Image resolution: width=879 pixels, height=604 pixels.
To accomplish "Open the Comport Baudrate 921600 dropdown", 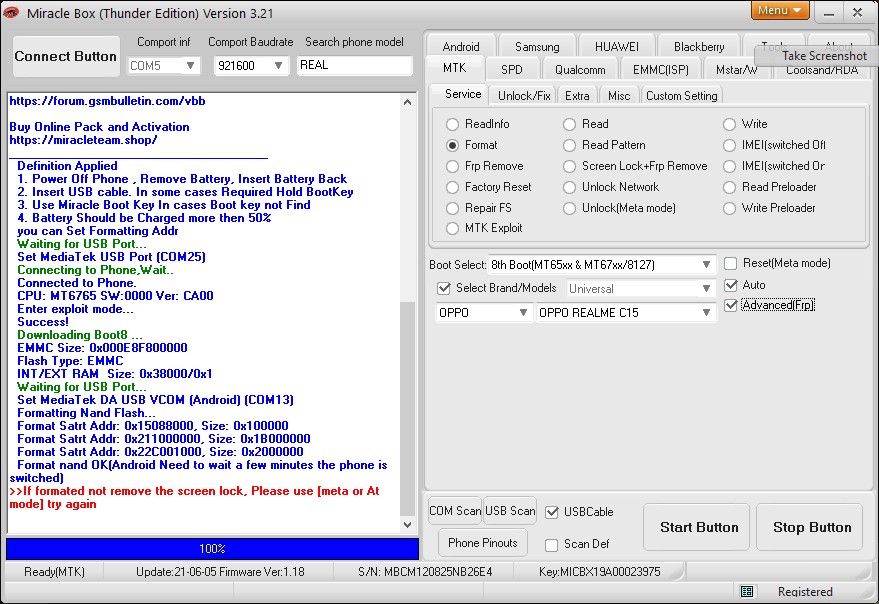I will [x=278, y=66].
